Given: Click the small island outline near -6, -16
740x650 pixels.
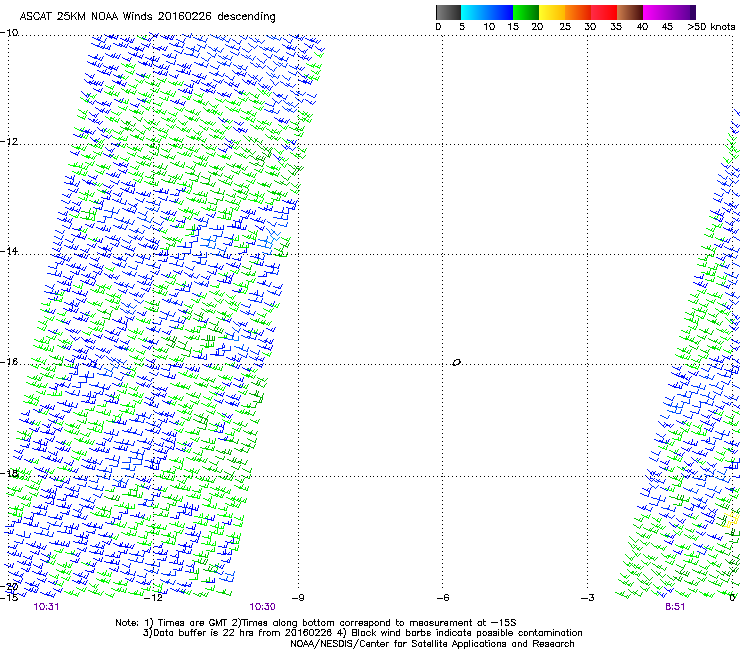Looking at the screenshot, I should (456, 363).
